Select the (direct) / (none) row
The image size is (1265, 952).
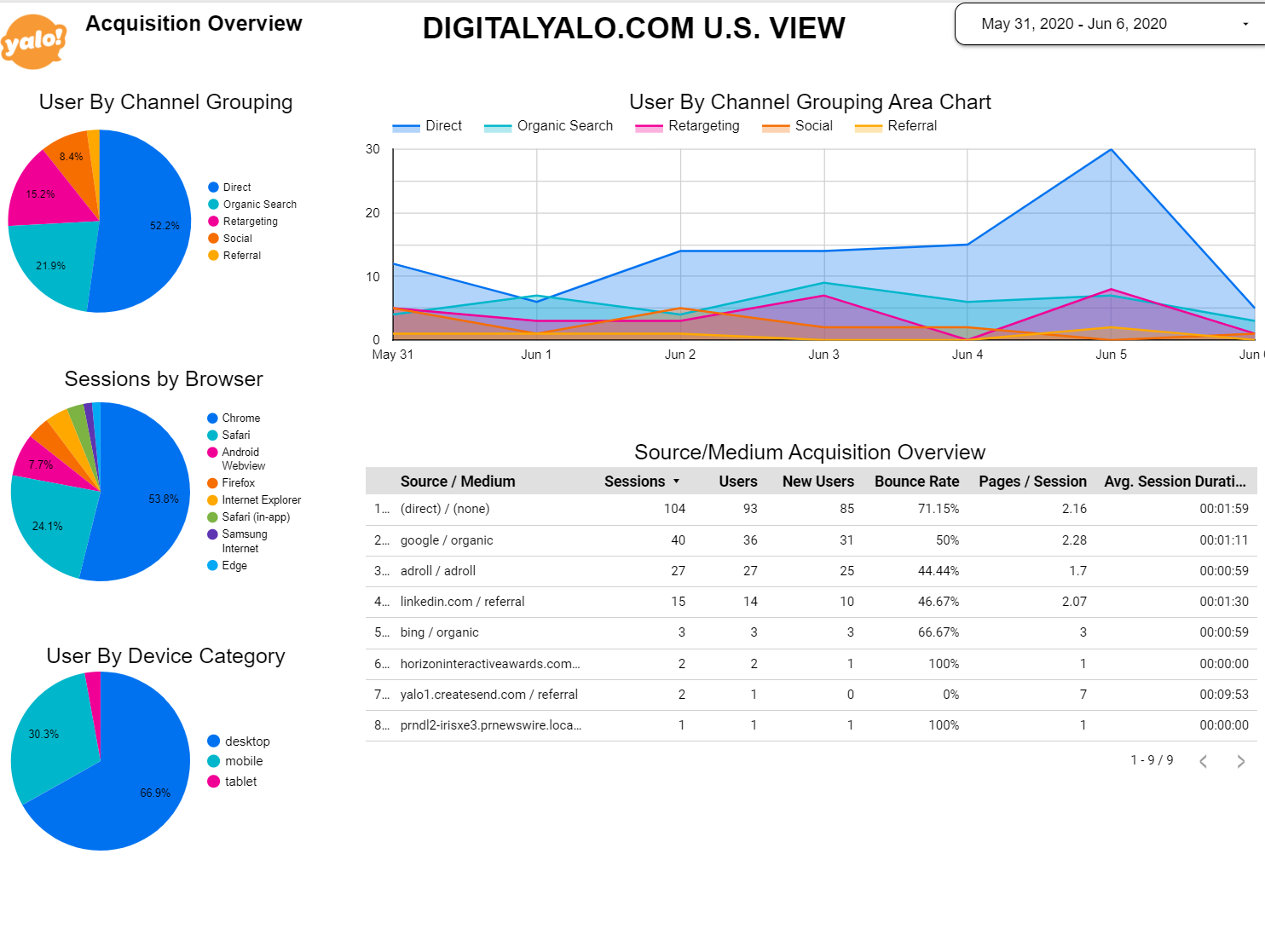pyautogui.click(x=811, y=509)
